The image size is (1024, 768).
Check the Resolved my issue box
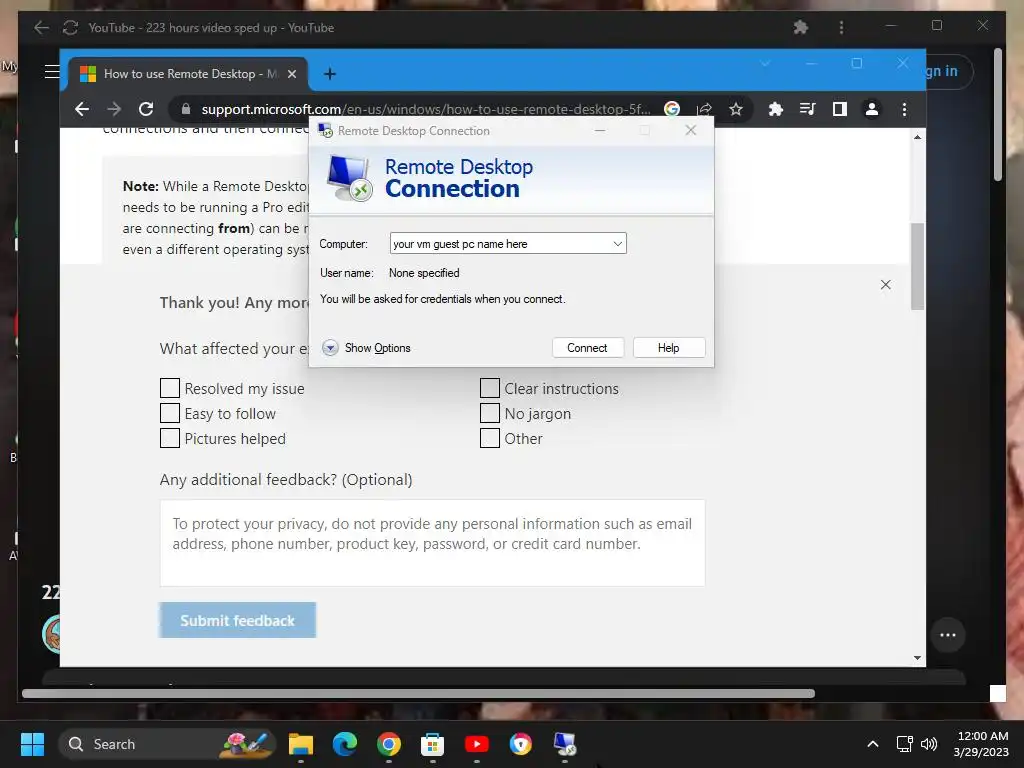pyautogui.click(x=170, y=388)
